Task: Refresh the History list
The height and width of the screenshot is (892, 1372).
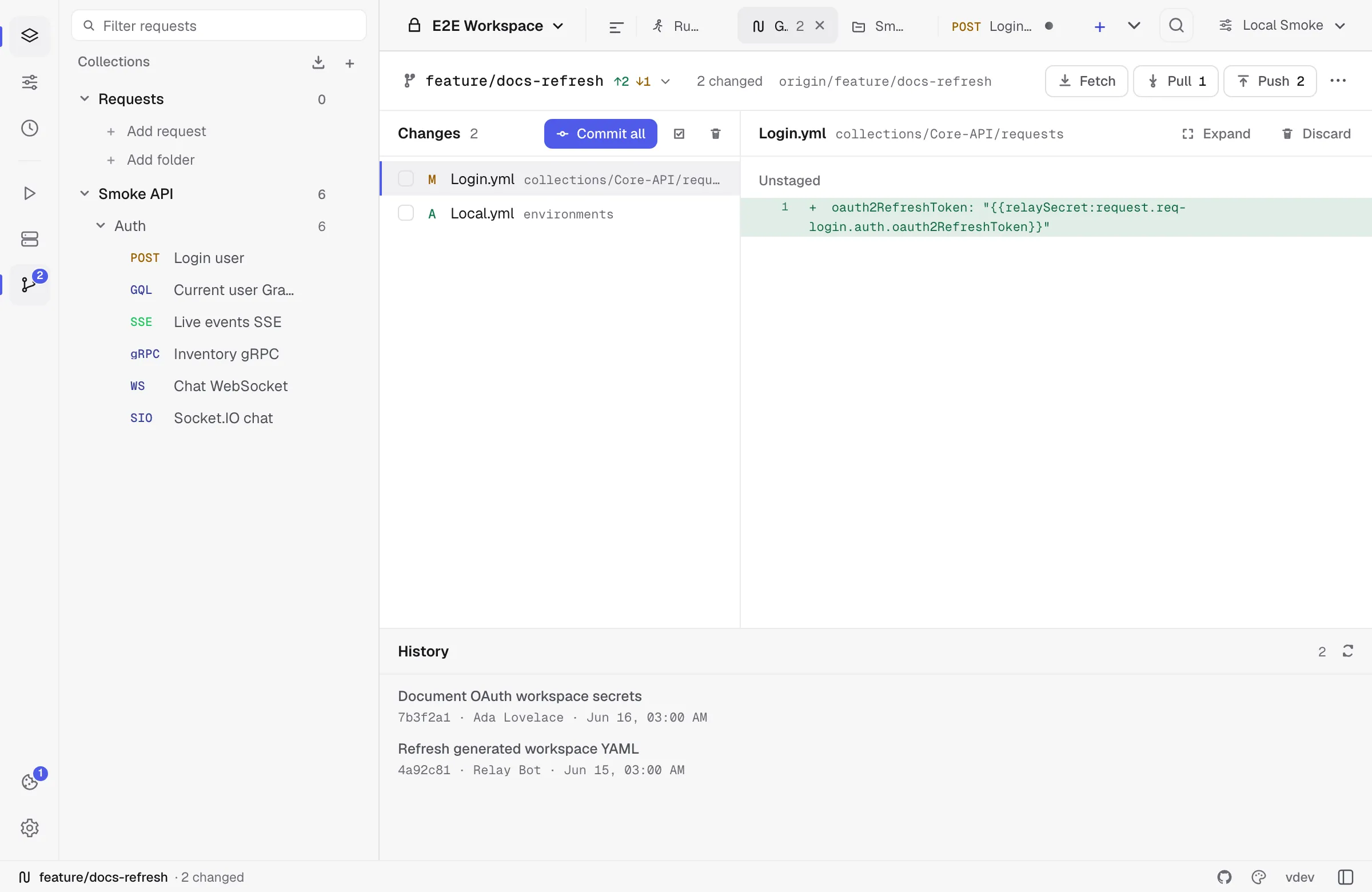Action: tap(1348, 651)
